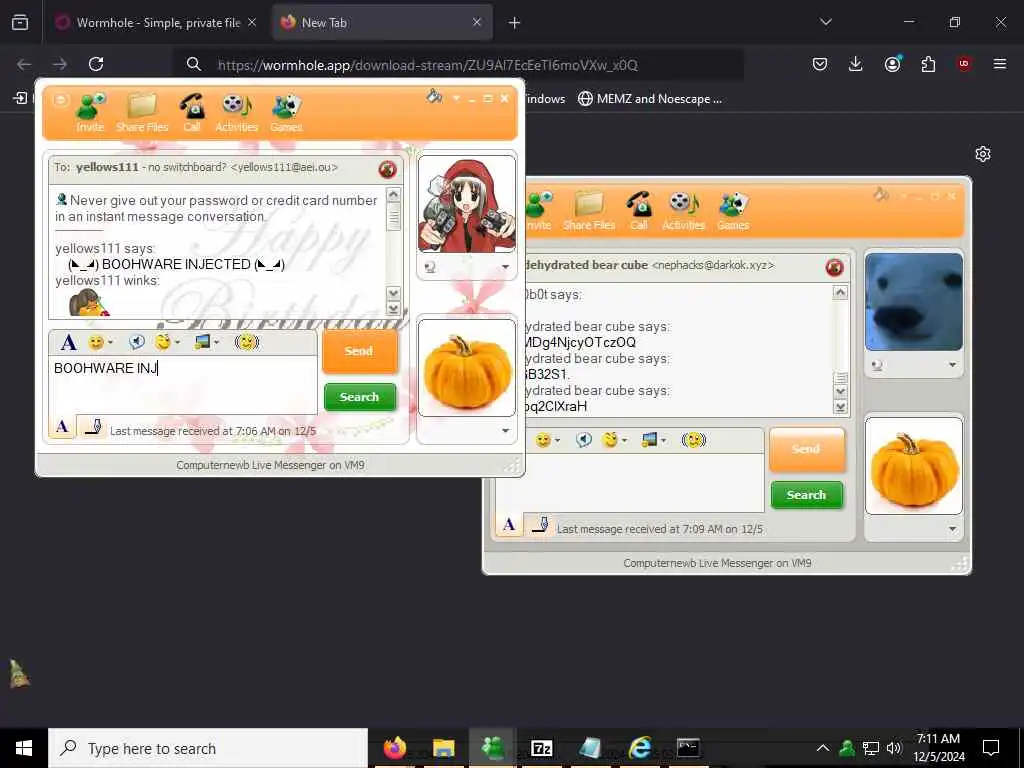The image size is (1024, 768).
Task: Click Send in dehydrated bear cube window
Action: [x=807, y=449]
